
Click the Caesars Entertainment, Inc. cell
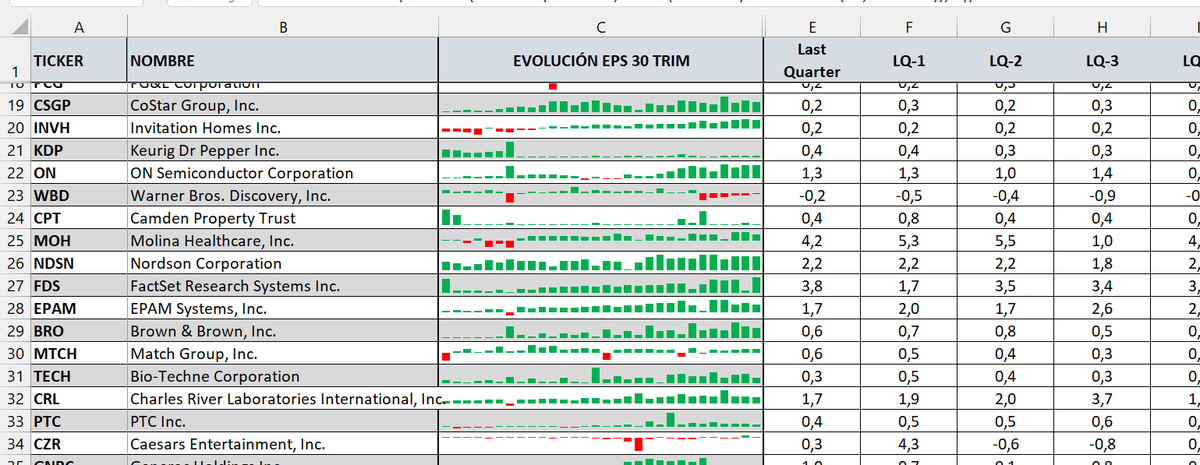(283, 444)
